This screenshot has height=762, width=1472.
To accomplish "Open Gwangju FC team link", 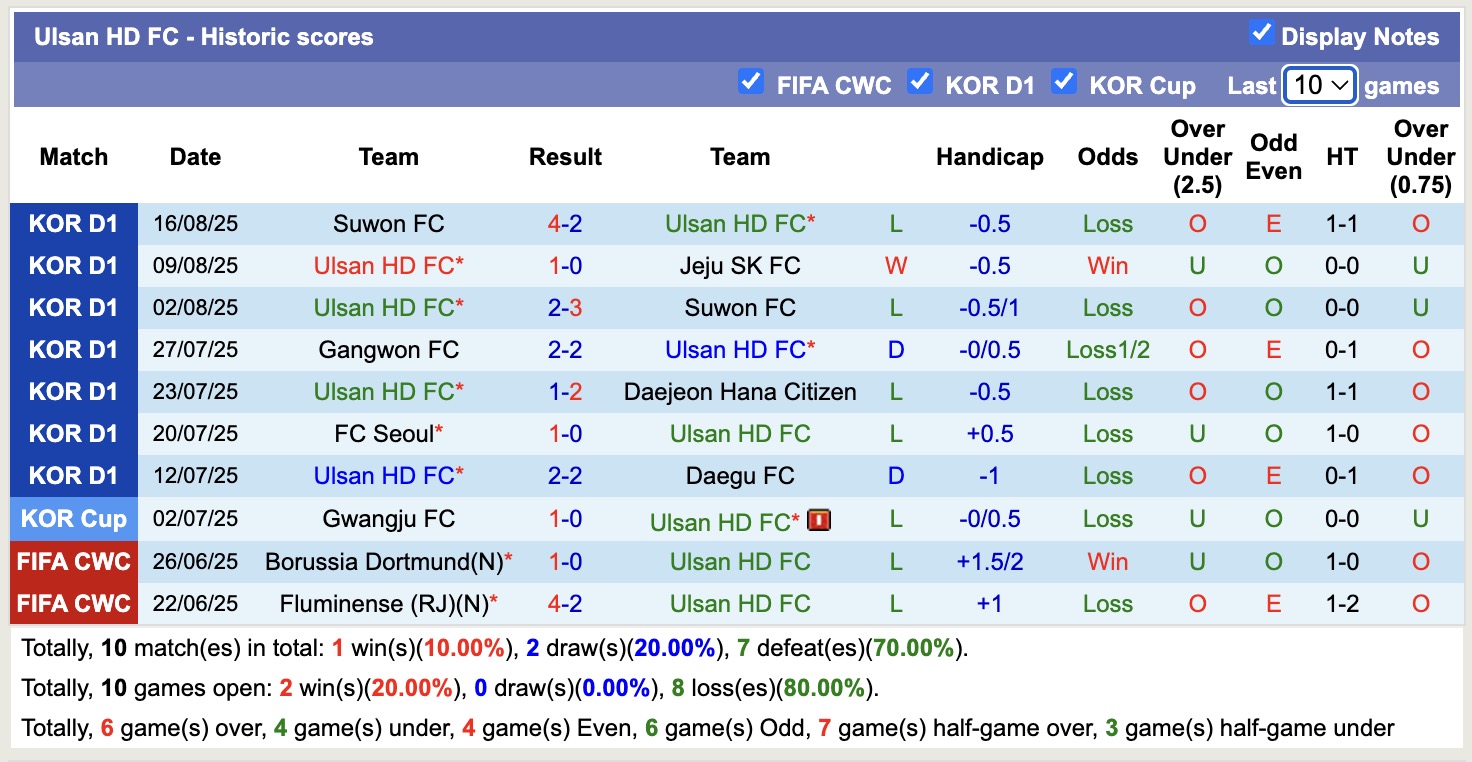I will click(388, 519).
